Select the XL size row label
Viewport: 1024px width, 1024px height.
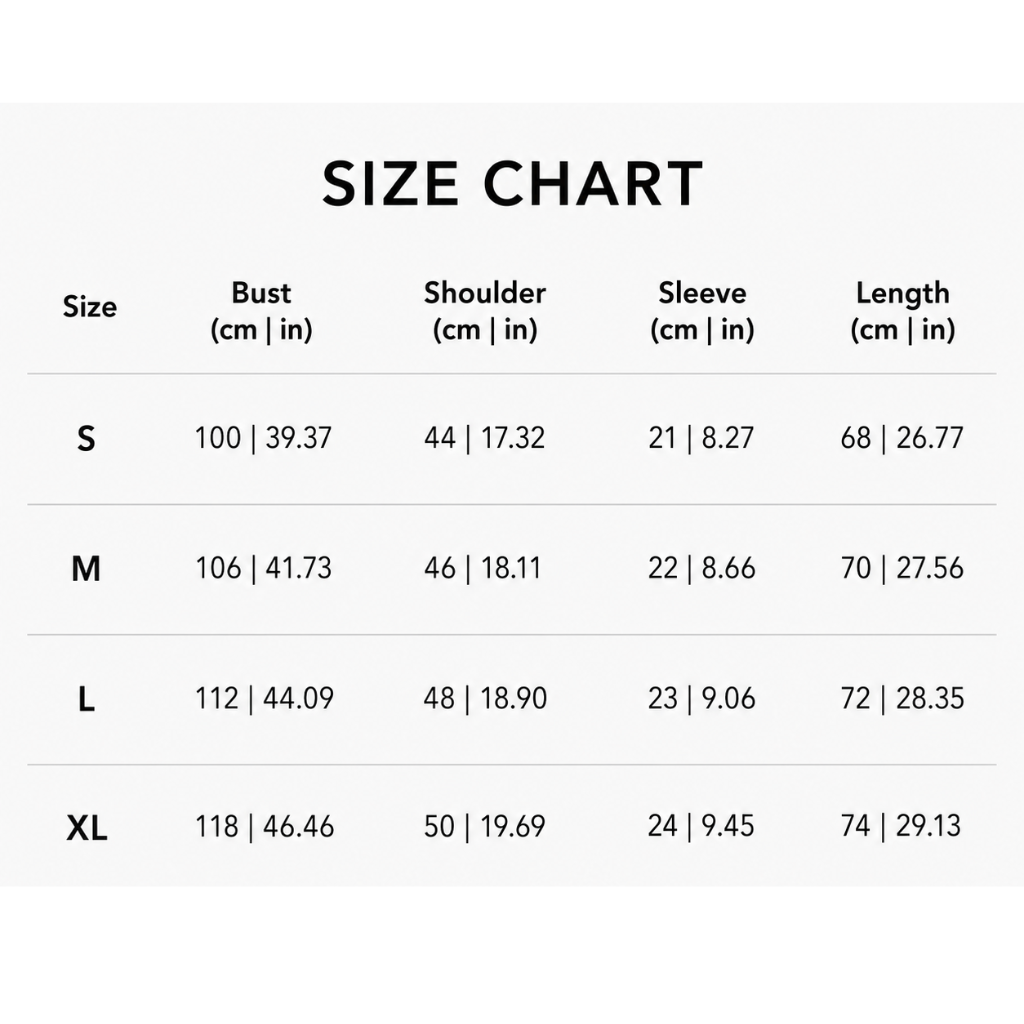(x=87, y=829)
